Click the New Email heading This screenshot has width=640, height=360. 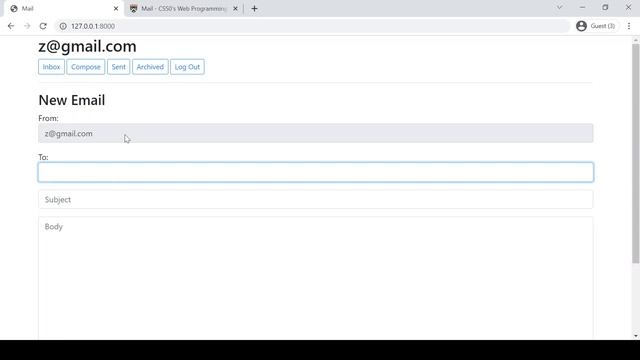tap(72, 100)
